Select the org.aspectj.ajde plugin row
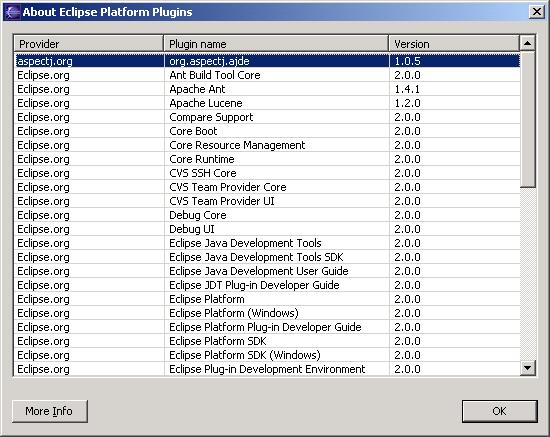Viewport: 550px width, 437px height. (267, 61)
